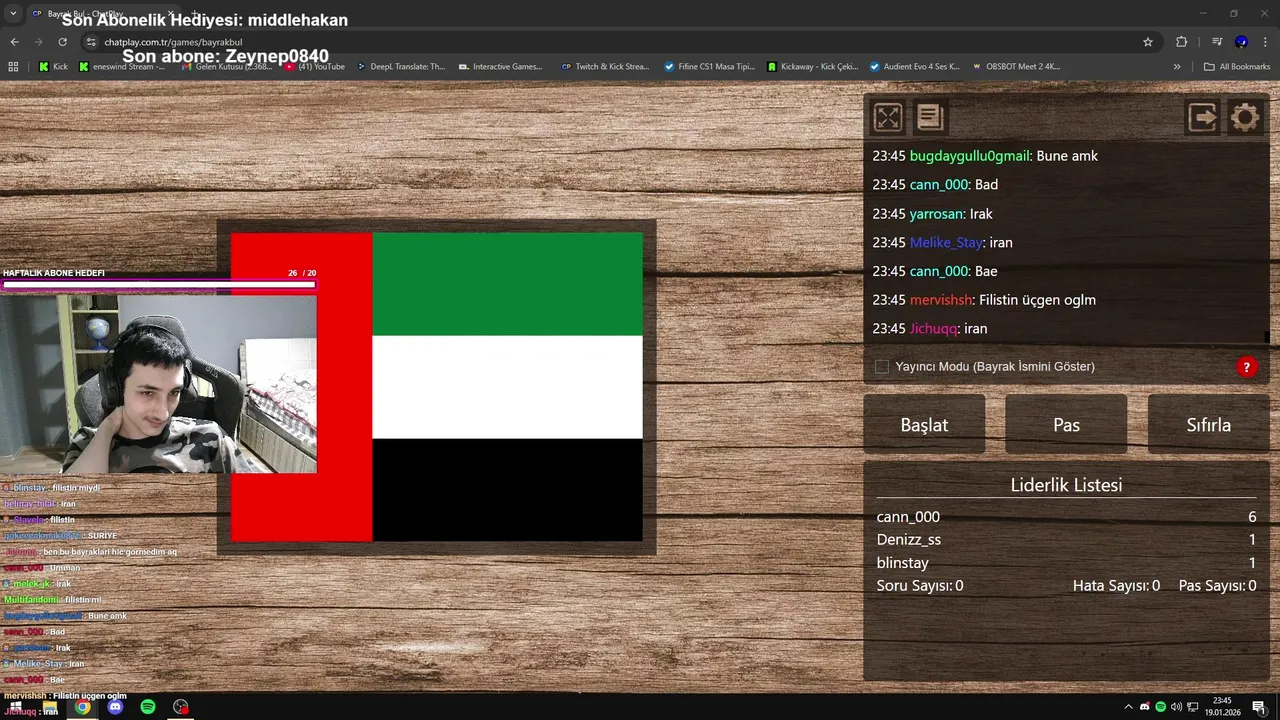
Task: Click the streamer webcam overlay
Action: point(158,383)
